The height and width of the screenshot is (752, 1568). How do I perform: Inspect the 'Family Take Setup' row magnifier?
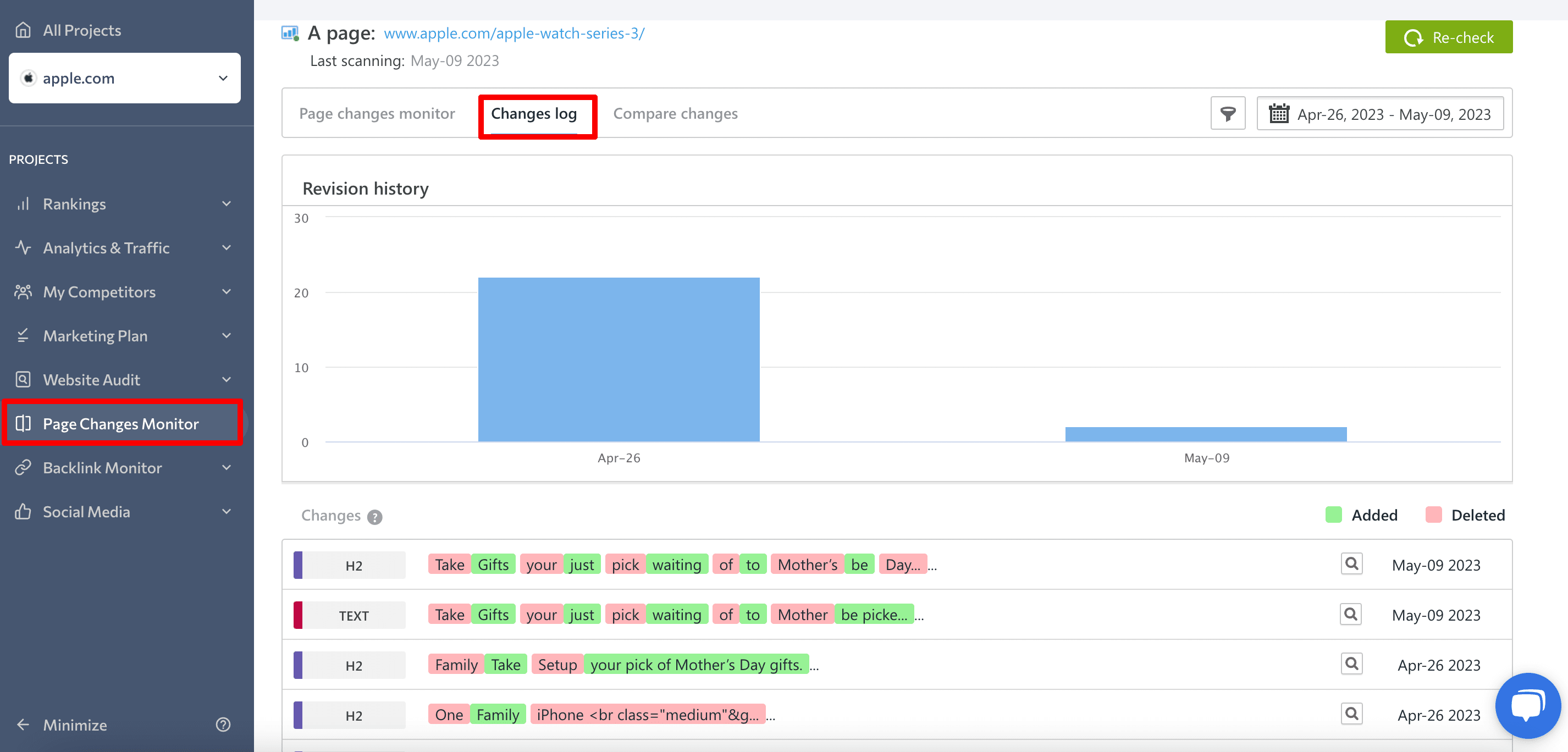point(1351,664)
